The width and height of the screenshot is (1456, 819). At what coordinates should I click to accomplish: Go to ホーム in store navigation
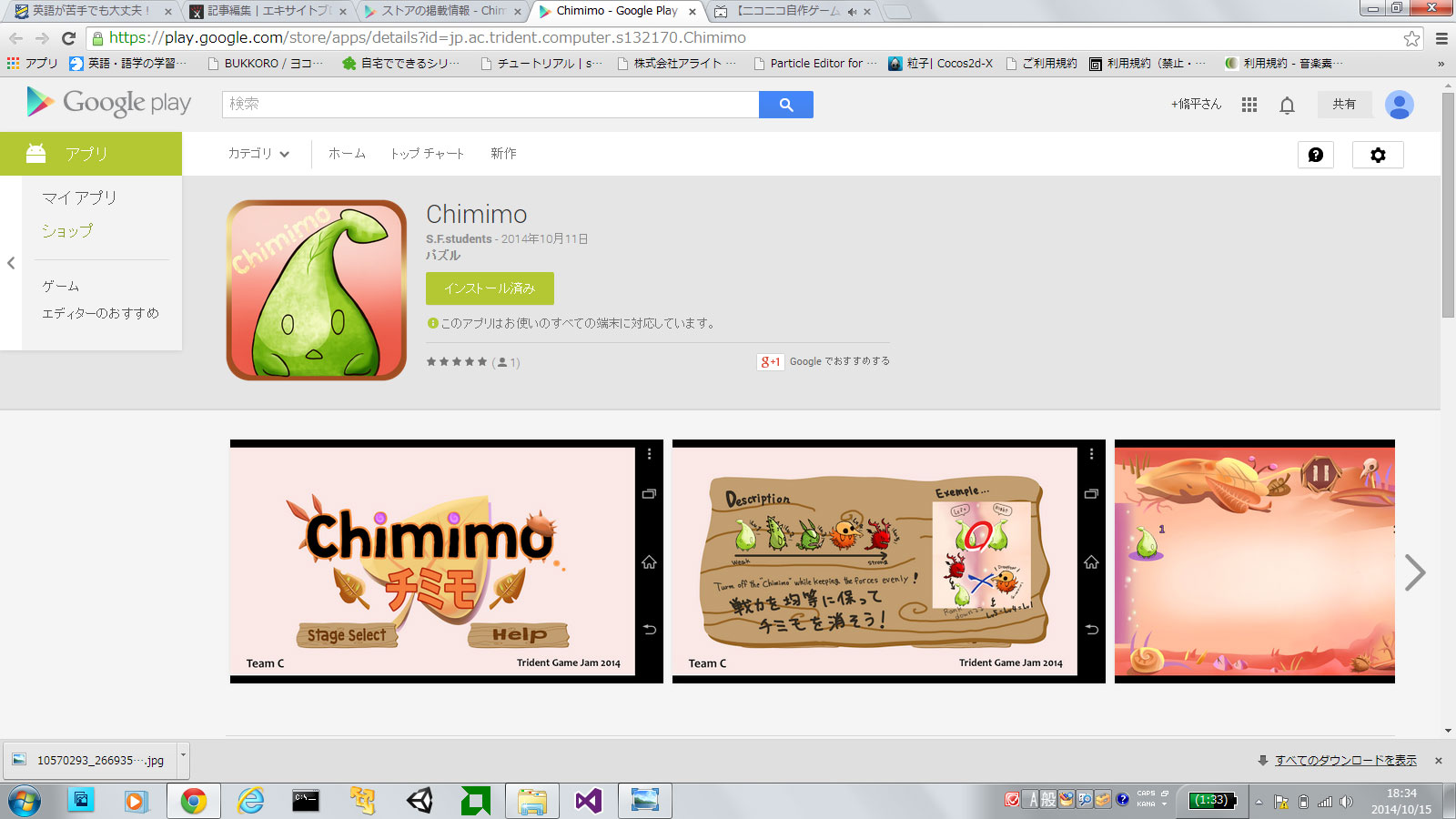point(347,154)
